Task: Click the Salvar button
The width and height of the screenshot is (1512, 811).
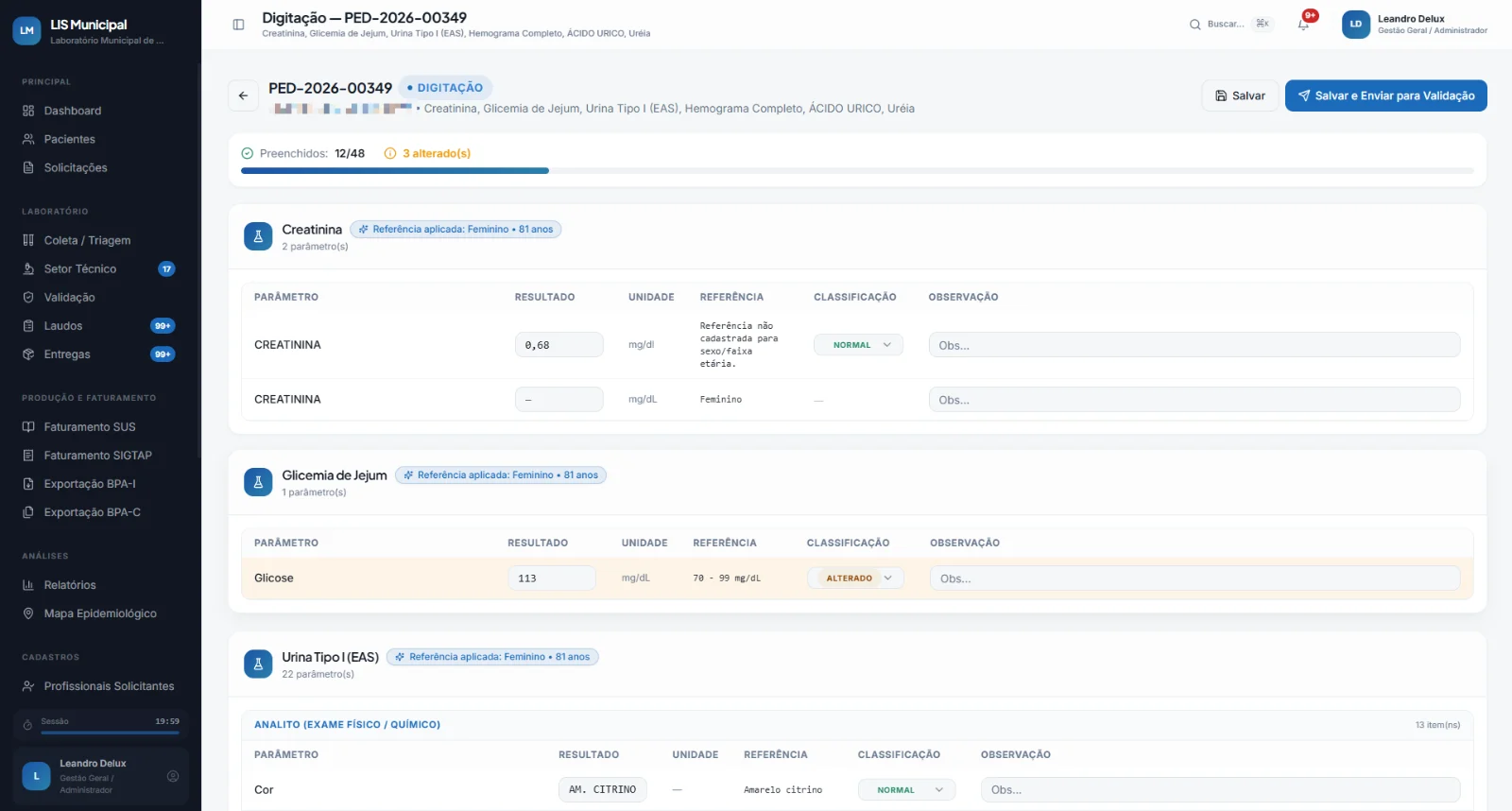Action: pyautogui.click(x=1240, y=95)
